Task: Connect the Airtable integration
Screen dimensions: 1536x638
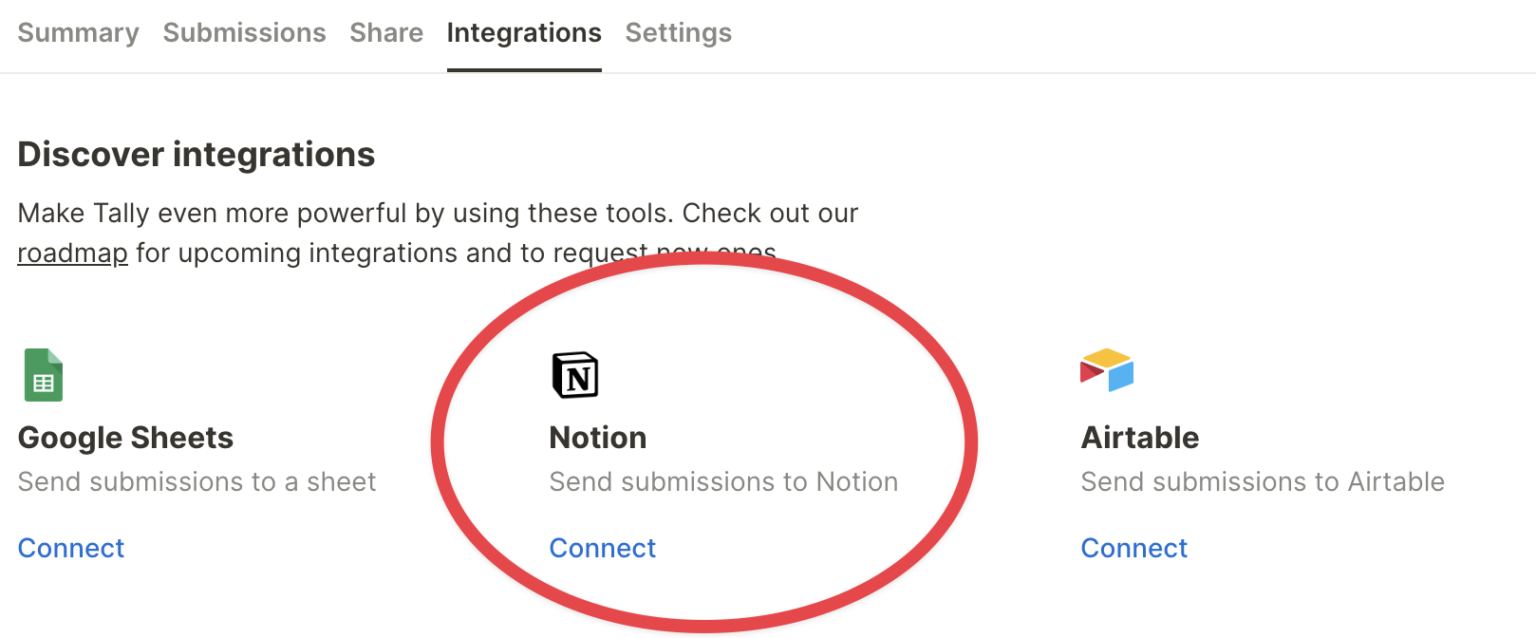Action: [1134, 548]
